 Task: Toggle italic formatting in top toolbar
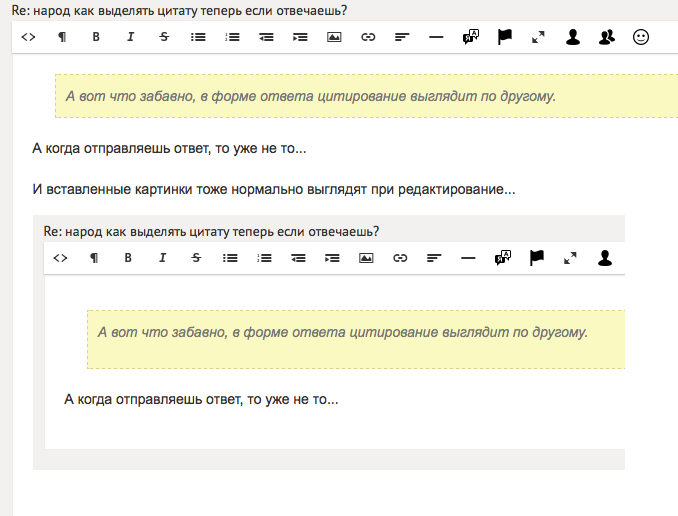click(130, 37)
